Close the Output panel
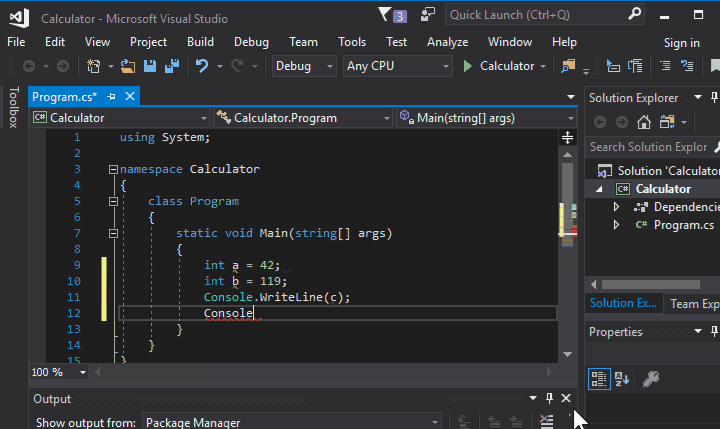This screenshot has height=429, width=720. pos(566,398)
